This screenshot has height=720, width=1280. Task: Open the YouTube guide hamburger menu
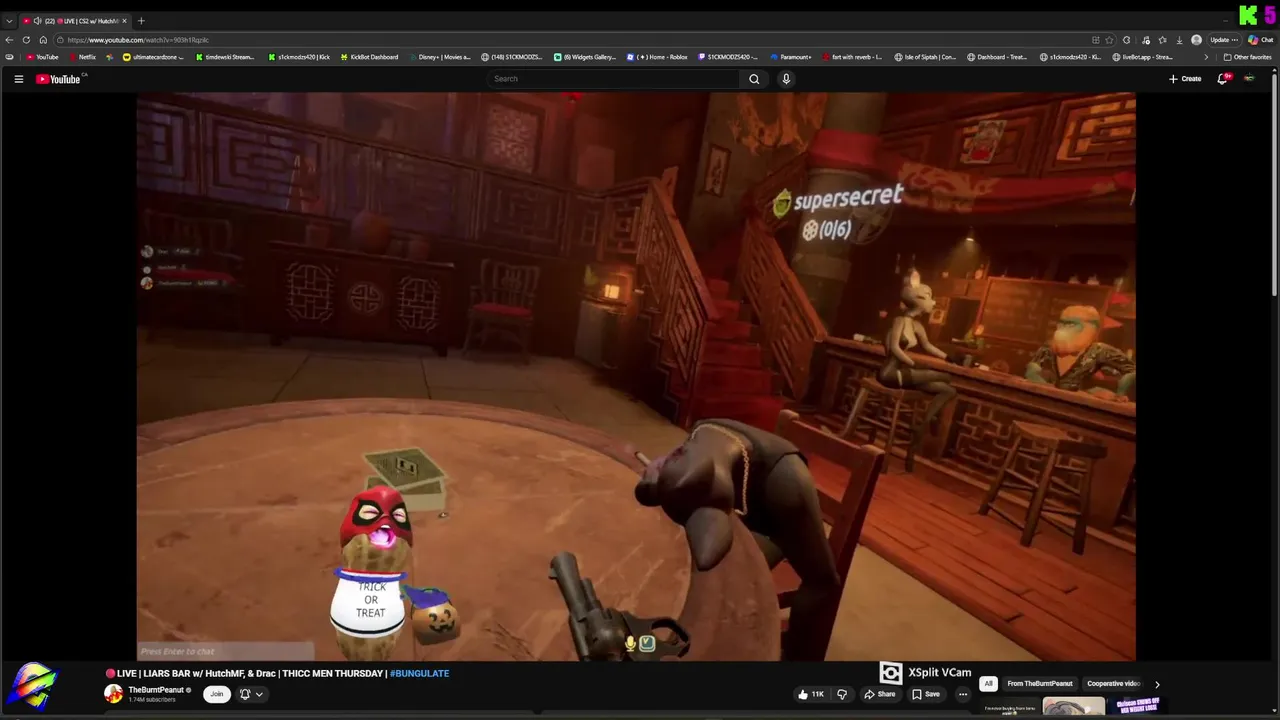coord(18,79)
